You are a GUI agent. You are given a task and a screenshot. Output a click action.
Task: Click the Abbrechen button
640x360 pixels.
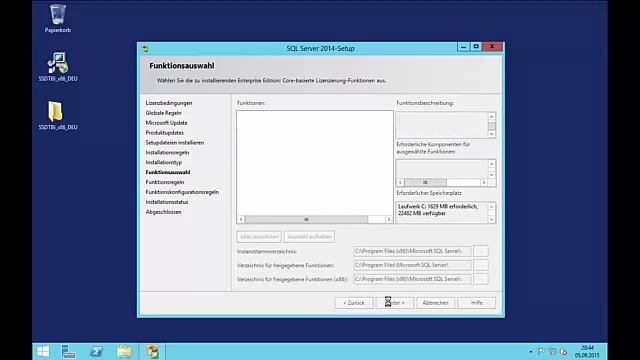click(436, 303)
